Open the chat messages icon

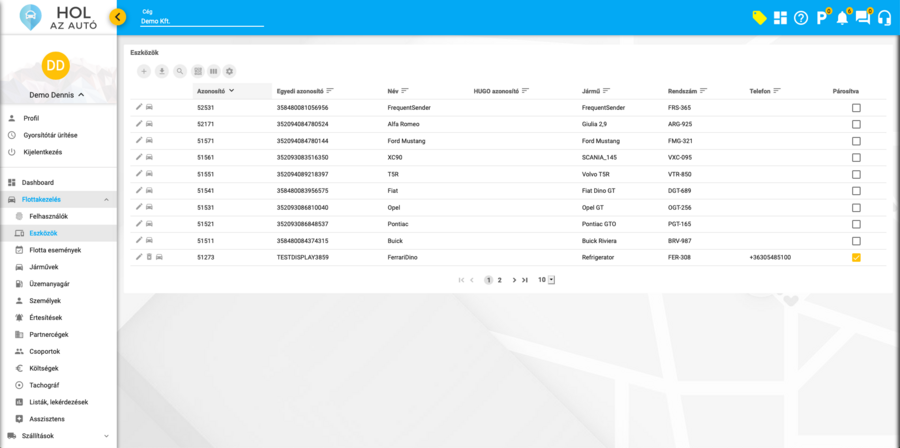pos(863,18)
